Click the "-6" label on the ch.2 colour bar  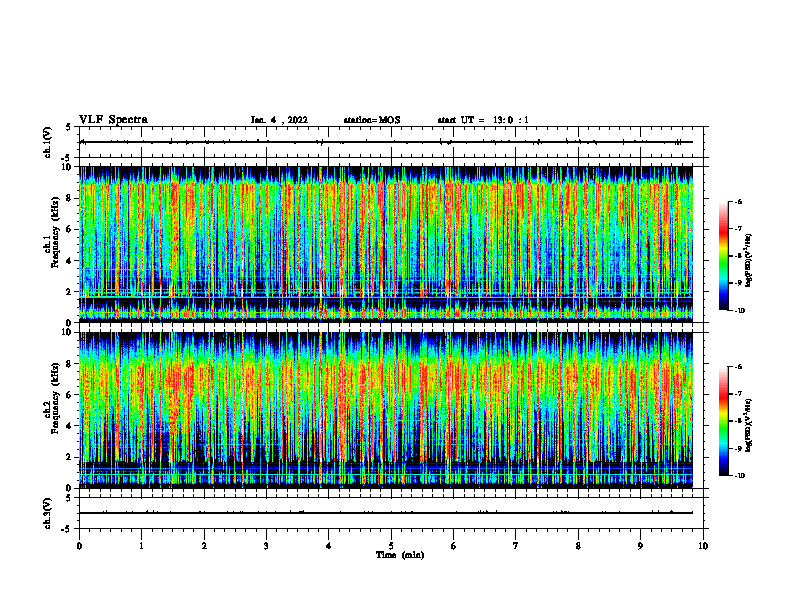pos(738,367)
